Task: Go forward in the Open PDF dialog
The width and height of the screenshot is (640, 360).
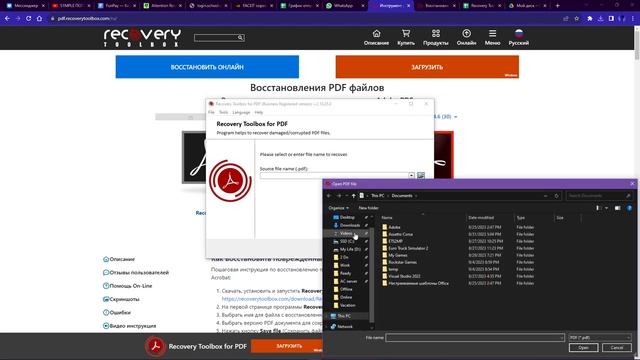Action: [x=339, y=196]
